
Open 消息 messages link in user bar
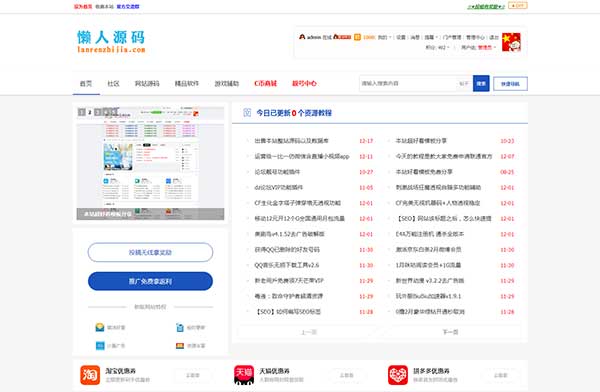415,38
